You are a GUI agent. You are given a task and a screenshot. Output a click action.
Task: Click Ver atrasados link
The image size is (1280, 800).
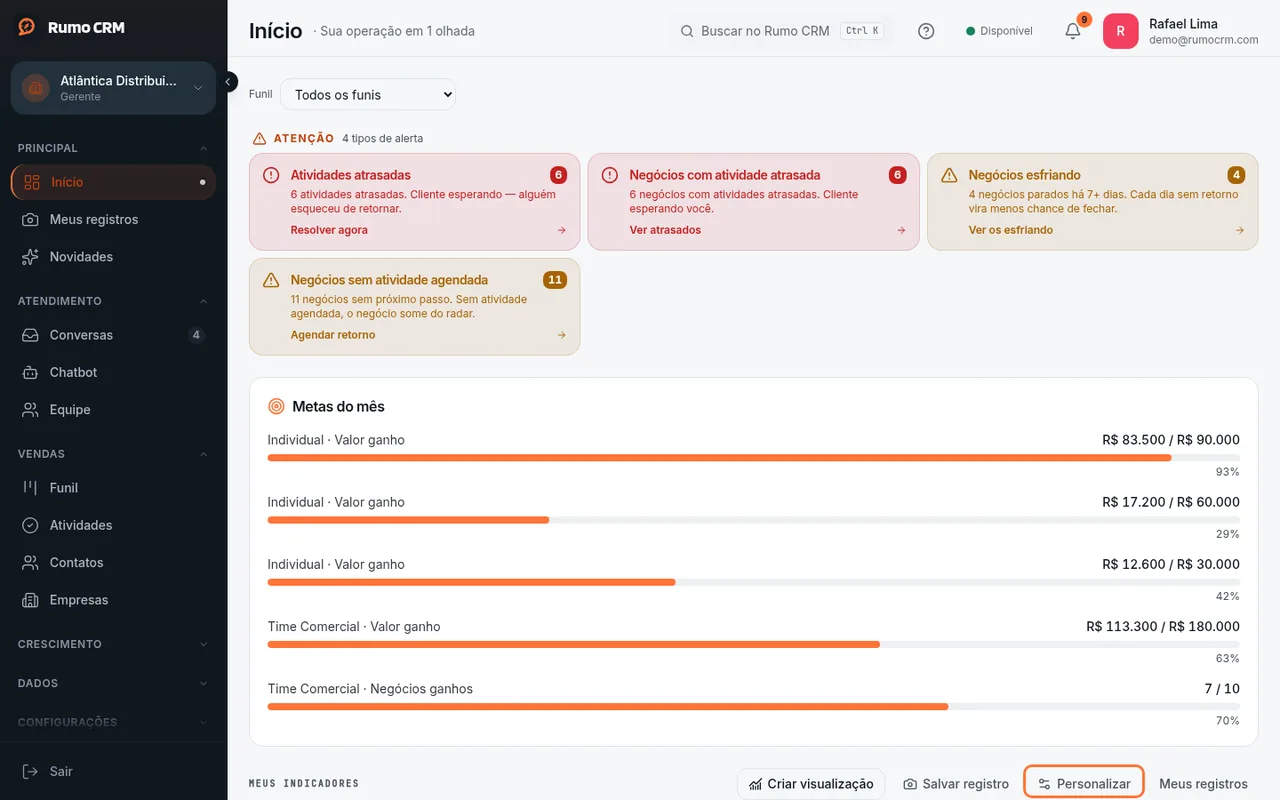(665, 230)
